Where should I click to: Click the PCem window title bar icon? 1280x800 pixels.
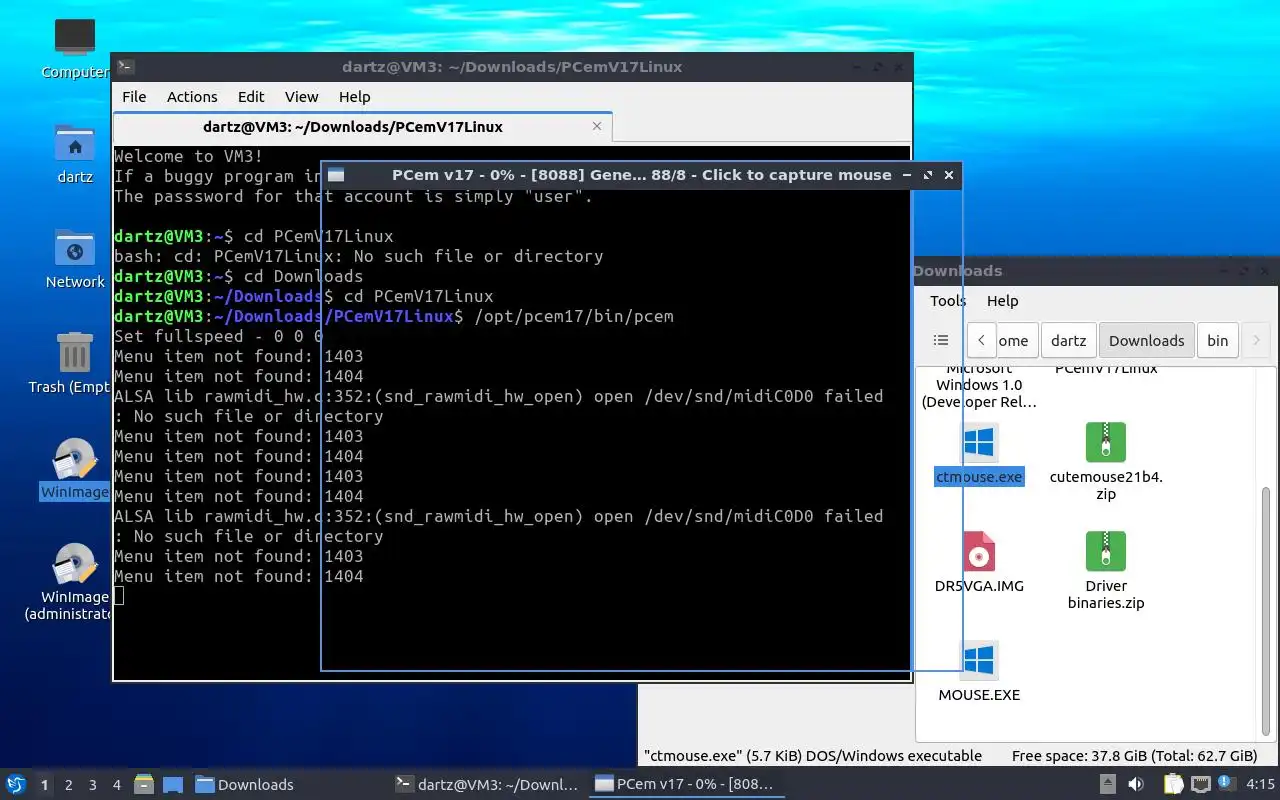click(336, 175)
